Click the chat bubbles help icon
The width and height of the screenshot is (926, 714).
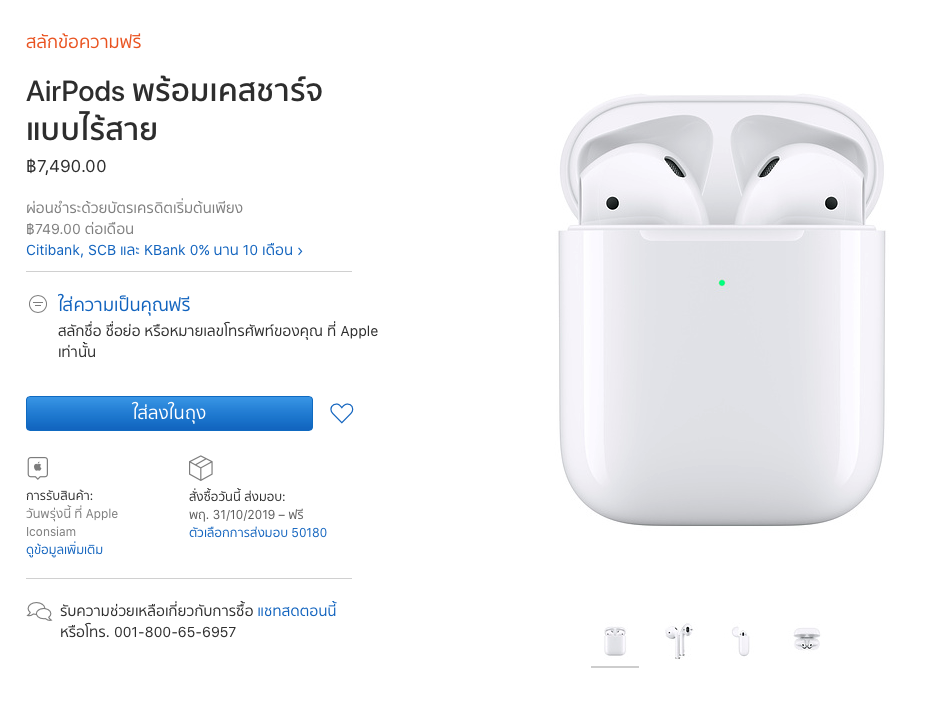pos(40,611)
